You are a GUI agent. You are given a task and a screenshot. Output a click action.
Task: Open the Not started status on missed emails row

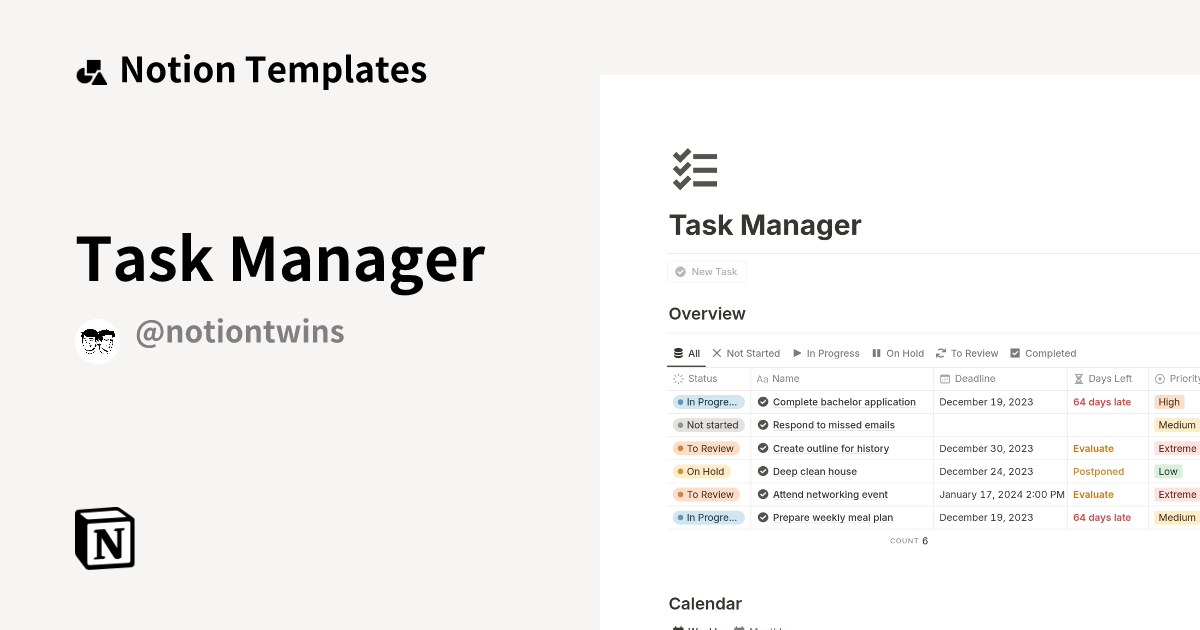click(708, 425)
